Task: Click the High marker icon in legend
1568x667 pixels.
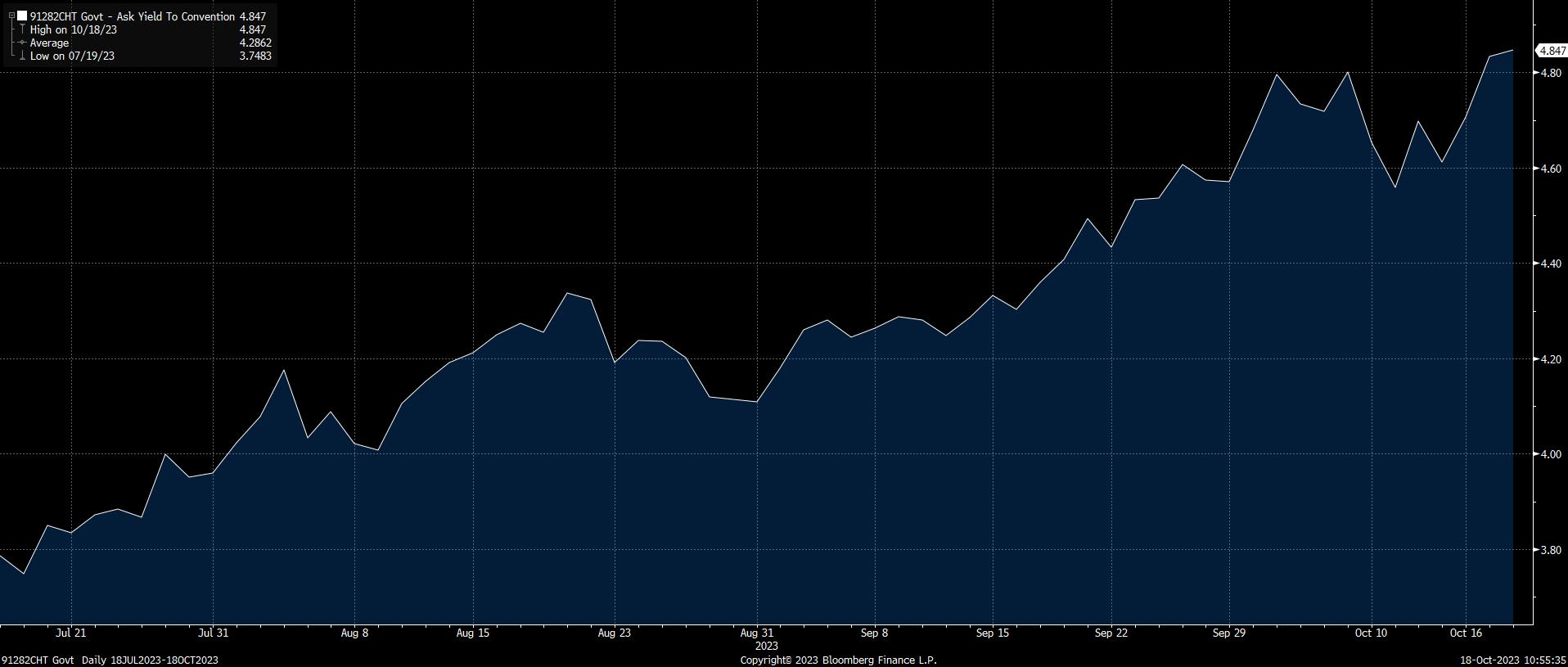Action: [22, 29]
